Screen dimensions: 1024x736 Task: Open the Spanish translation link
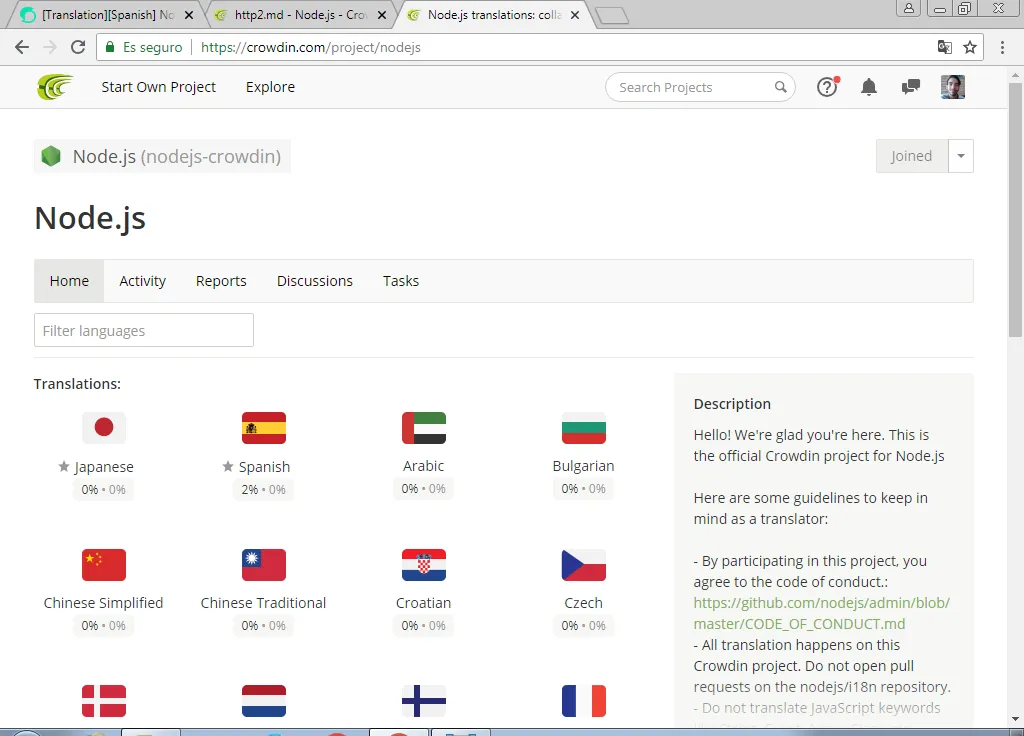(264, 467)
